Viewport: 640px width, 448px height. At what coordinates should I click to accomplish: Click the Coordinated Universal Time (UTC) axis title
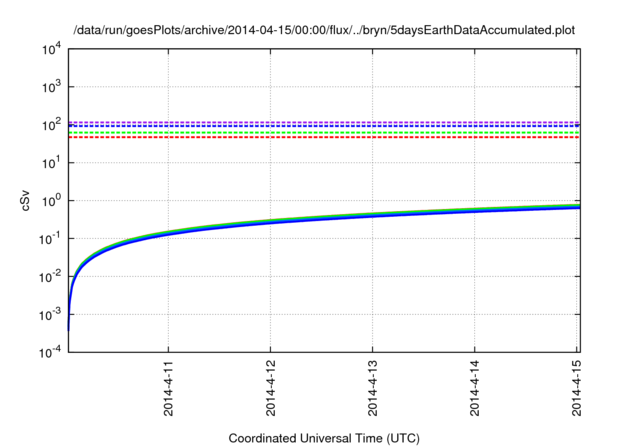(x=324, y=439)
